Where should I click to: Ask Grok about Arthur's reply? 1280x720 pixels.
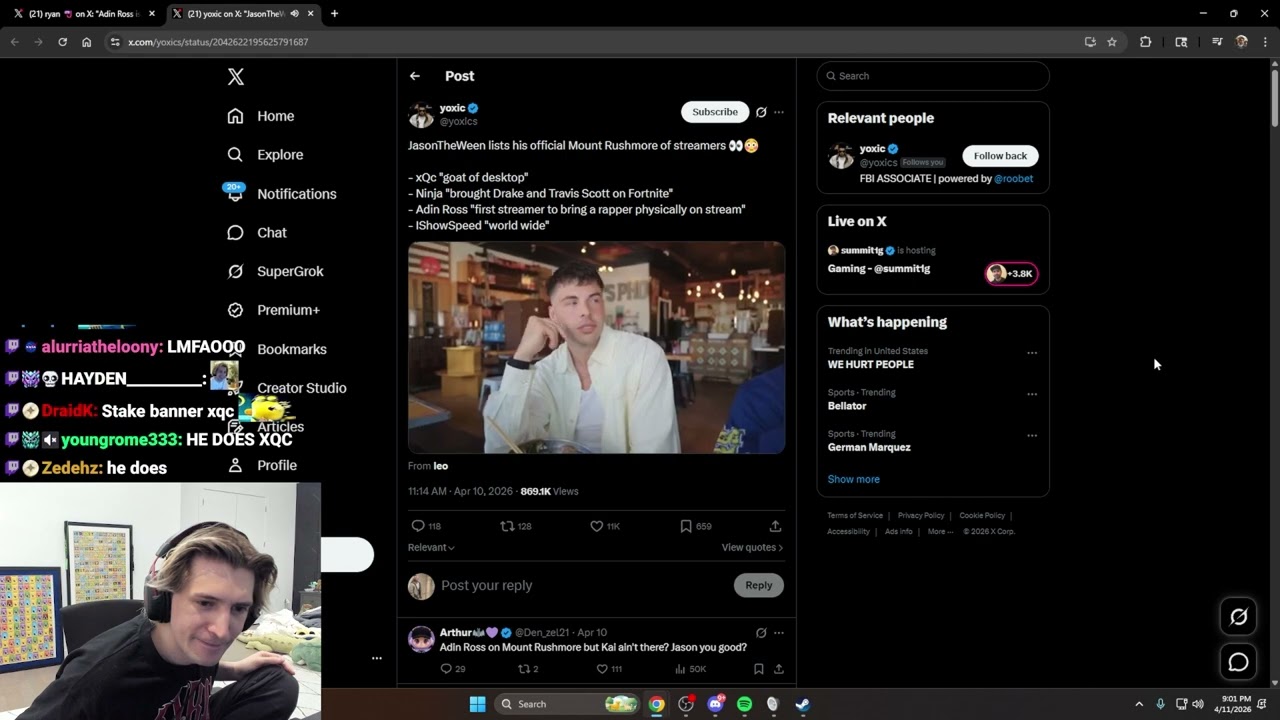click(x=761, y=633)
